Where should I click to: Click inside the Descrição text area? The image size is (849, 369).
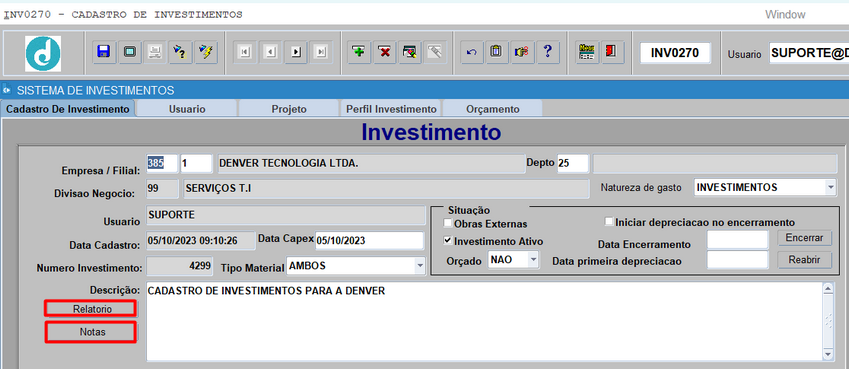coord(485,321)
